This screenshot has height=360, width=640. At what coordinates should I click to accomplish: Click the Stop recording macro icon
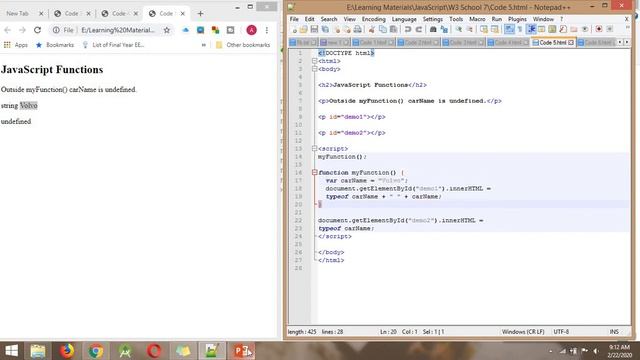coord(609,29)
